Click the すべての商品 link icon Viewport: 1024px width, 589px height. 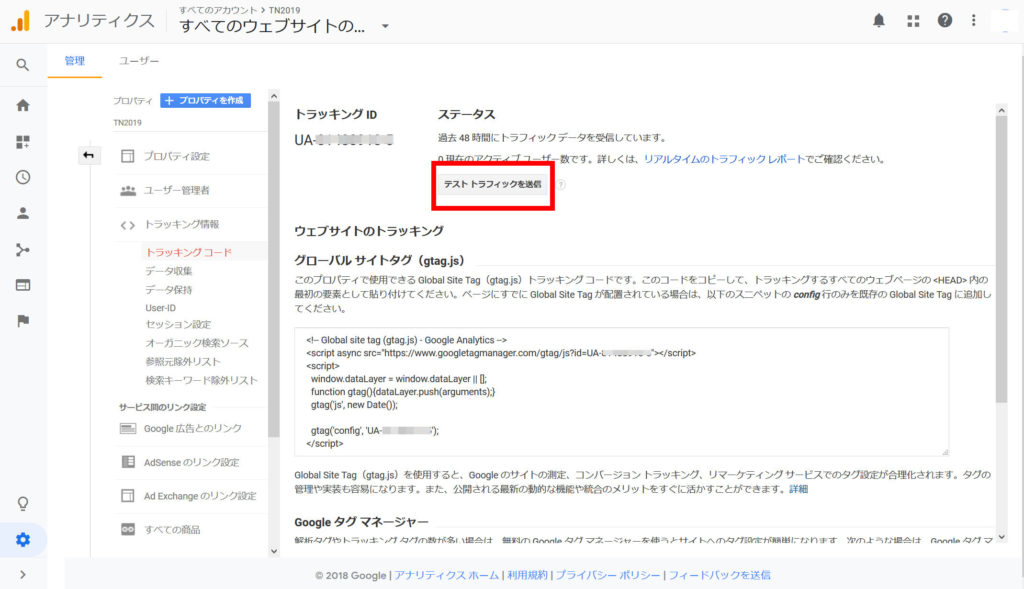point(128,529)
